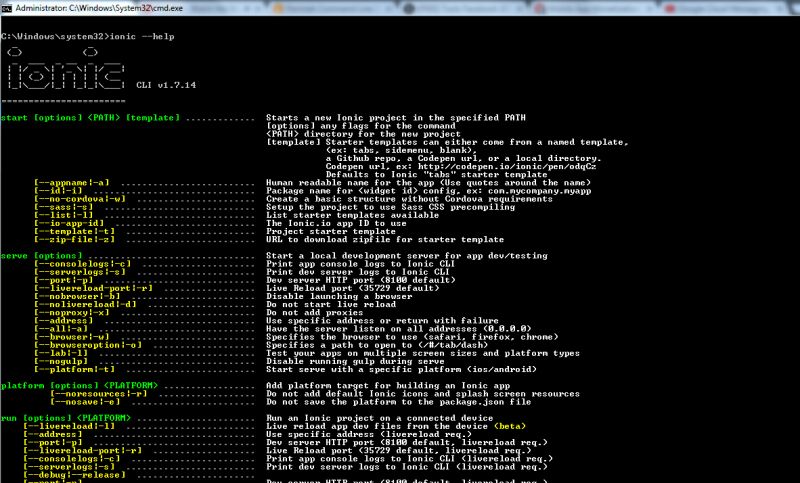800x483 pixels.
Task: Click 'Use specific address or return with failure'
Action: tap(383, 321)
